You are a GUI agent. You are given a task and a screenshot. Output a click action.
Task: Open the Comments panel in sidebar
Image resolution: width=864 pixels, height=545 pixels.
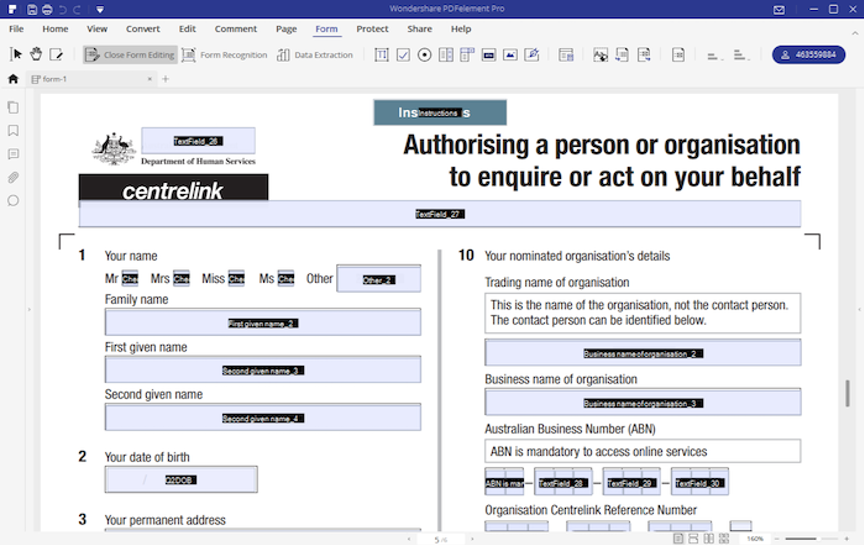coord(13,154)
